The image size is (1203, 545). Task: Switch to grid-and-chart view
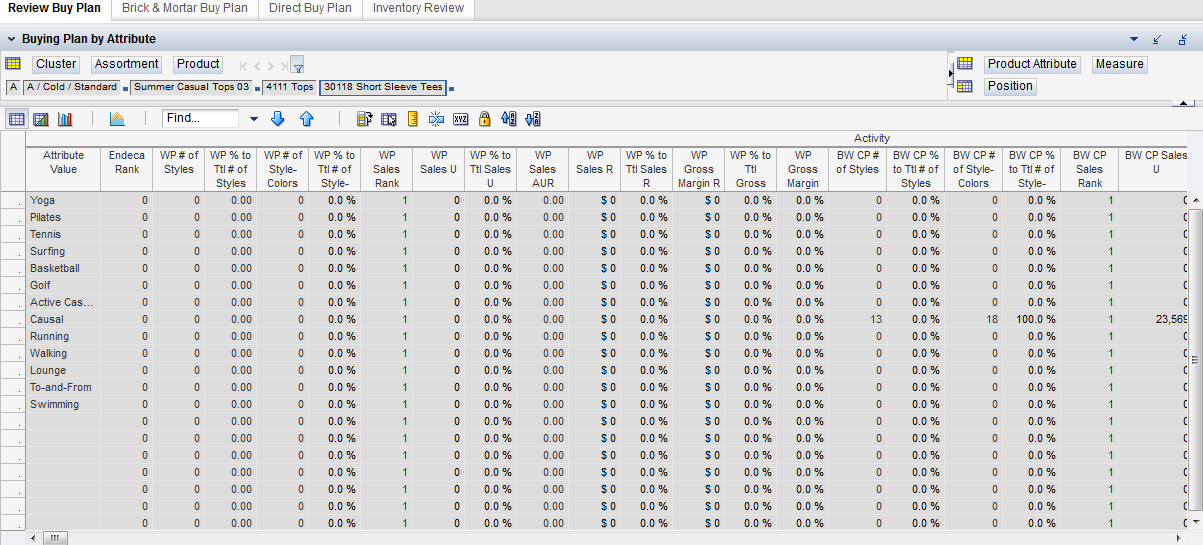pos(41,119)
